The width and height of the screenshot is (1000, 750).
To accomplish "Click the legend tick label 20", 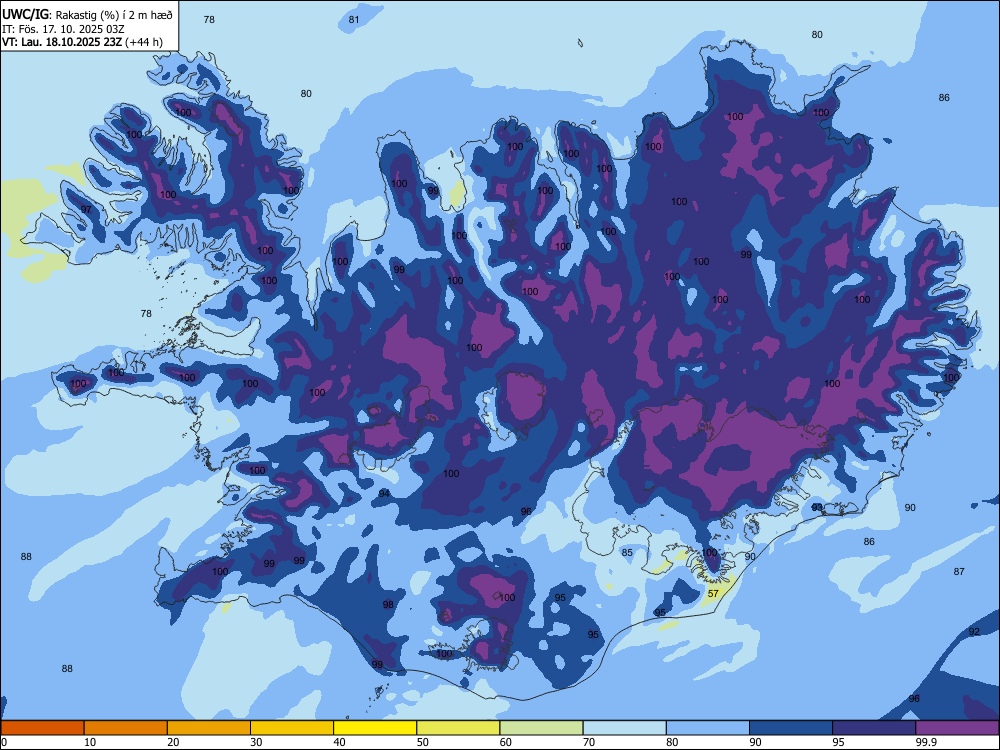I will tap(173, 742).
